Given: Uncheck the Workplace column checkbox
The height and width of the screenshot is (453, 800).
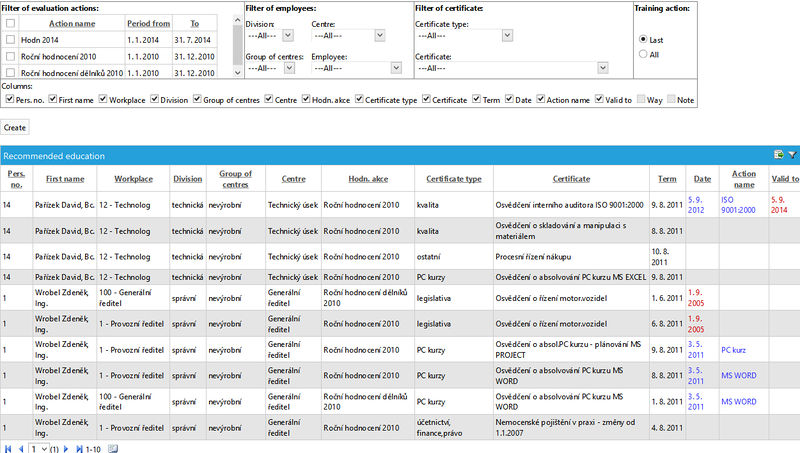Looking at the screenshot, I should (x=103, y=99).
